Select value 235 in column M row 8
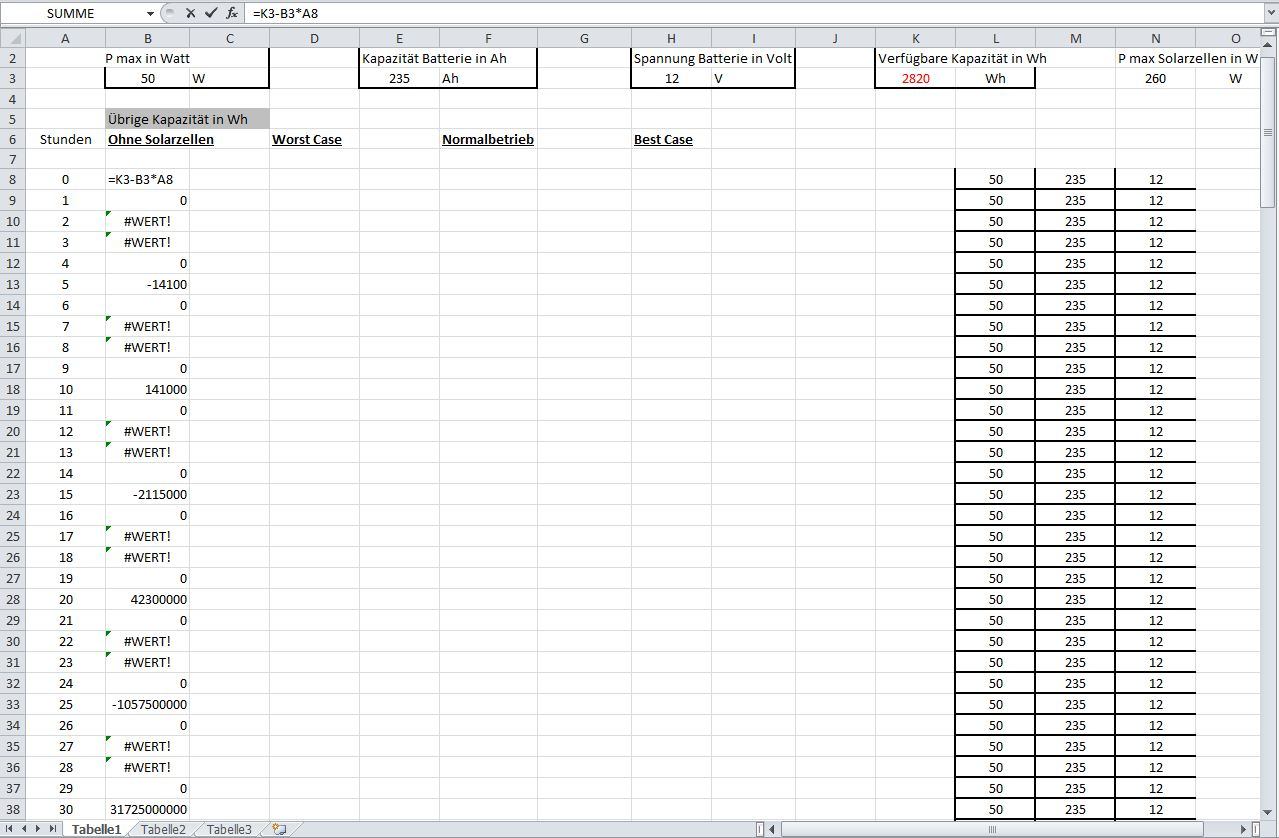The width and height of the screenshot is (1279, 838). click(1075, 179)
